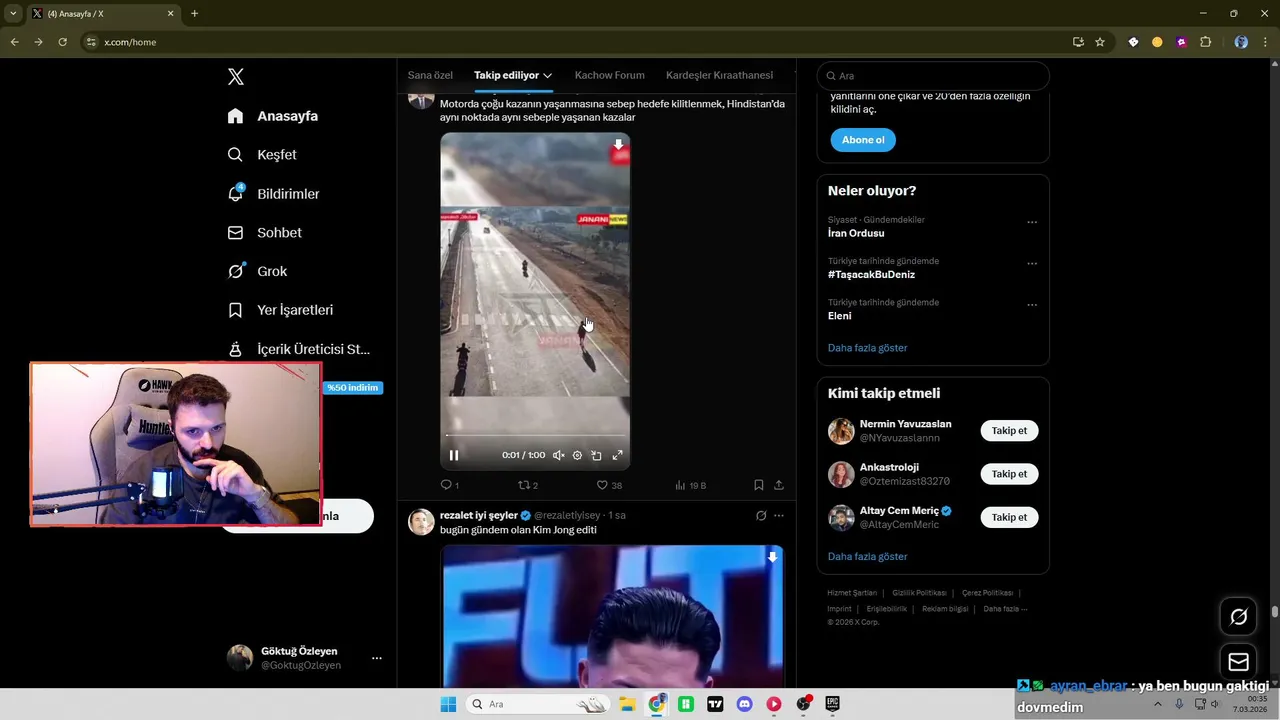Expand Takip ediliyor tab dropdown chevron
The width and height of the screenshot is (1280, 720).
point(548,76)
